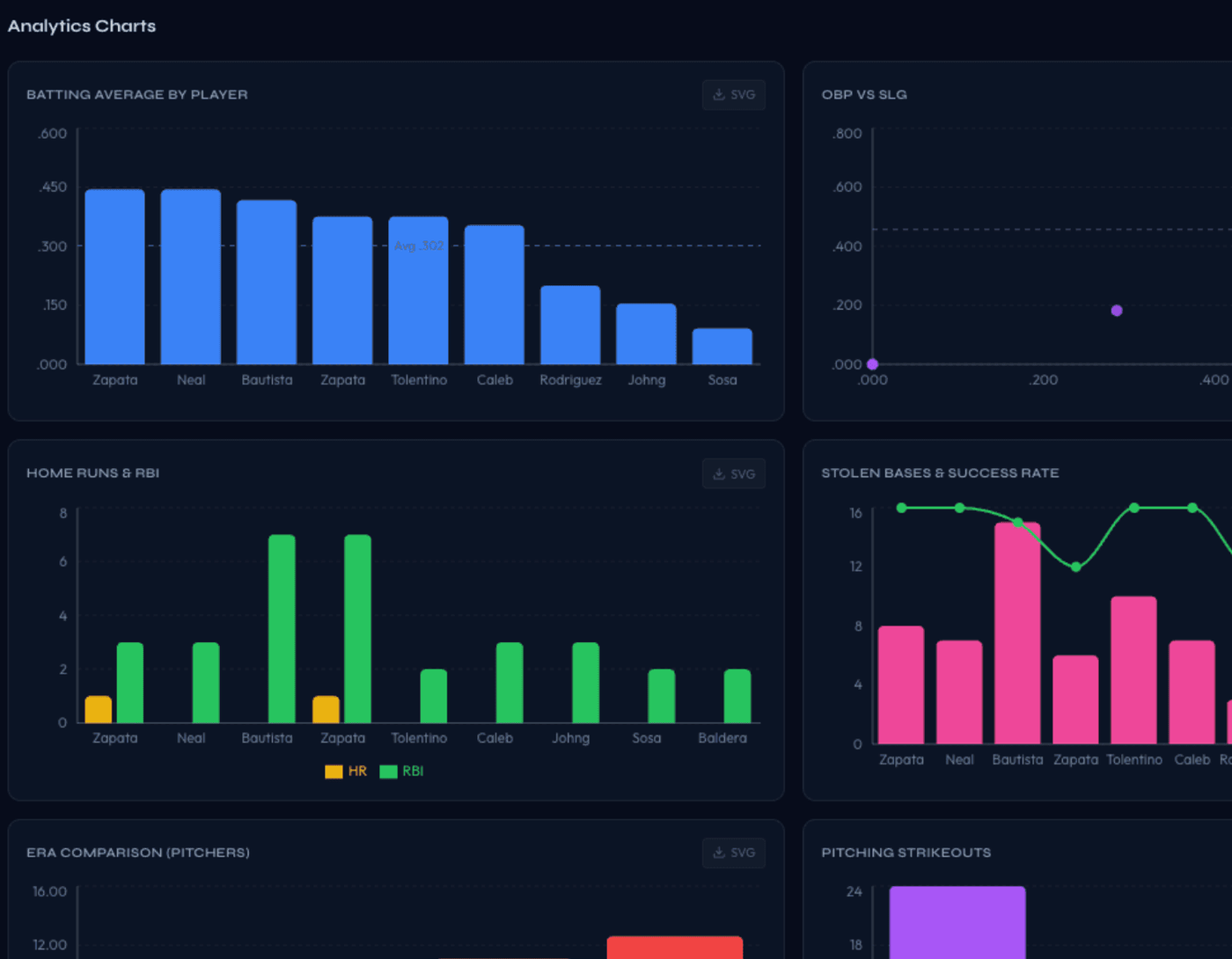
Task: Click Johng's green RBI bar
Action: (x=586, y=683)
